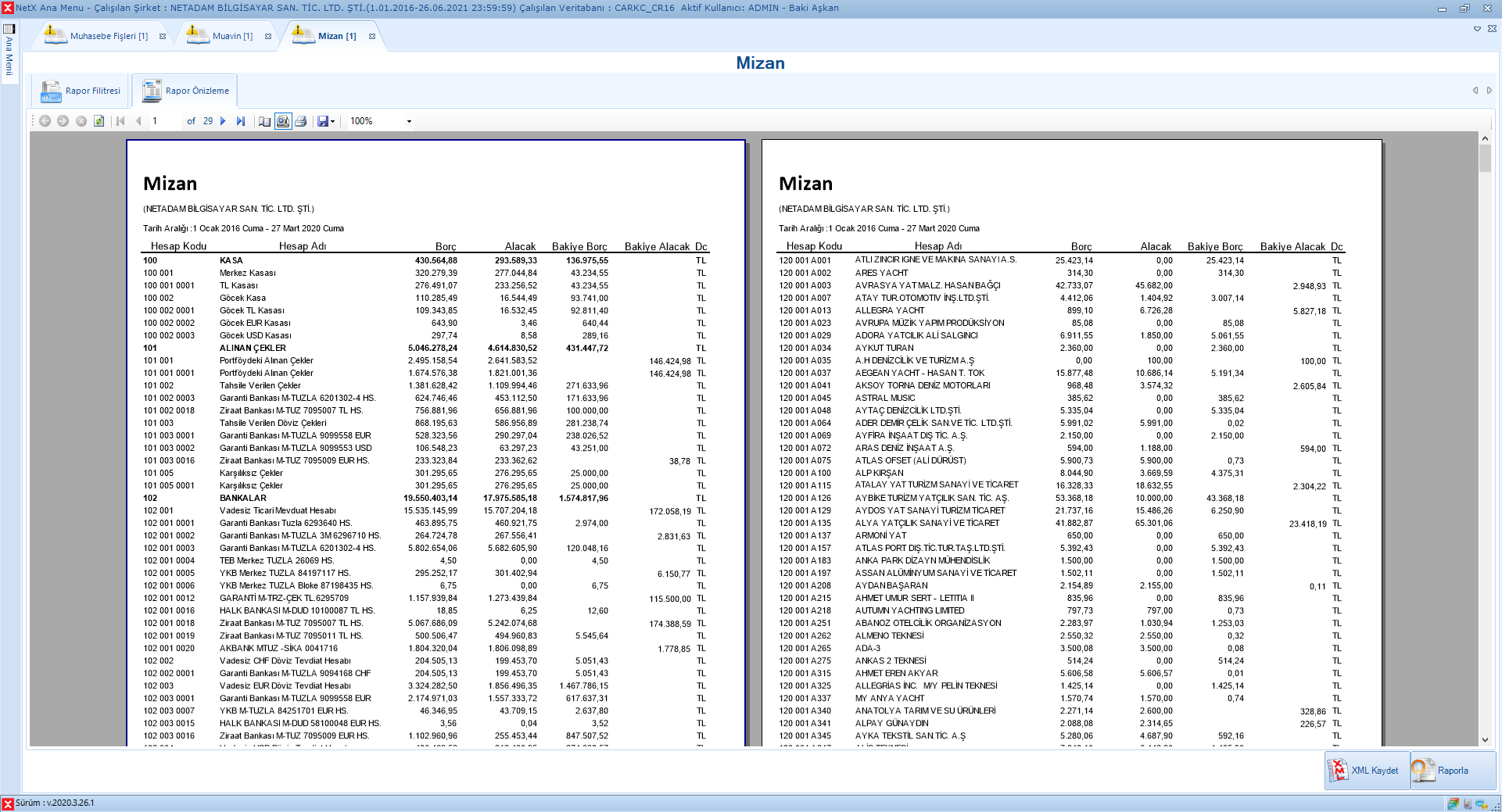This screenshot has width=1502, height=812.
Task: Jump to the last report page
Action: click(x=241, y=121)
